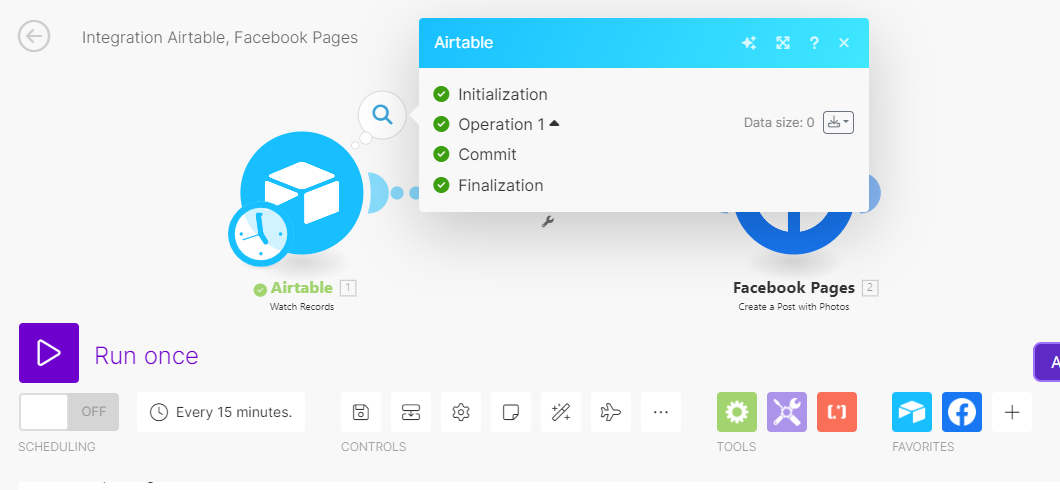Screen dimensions: 1060x490
Task: Open the import/export blueprint control
Action: 411,412
